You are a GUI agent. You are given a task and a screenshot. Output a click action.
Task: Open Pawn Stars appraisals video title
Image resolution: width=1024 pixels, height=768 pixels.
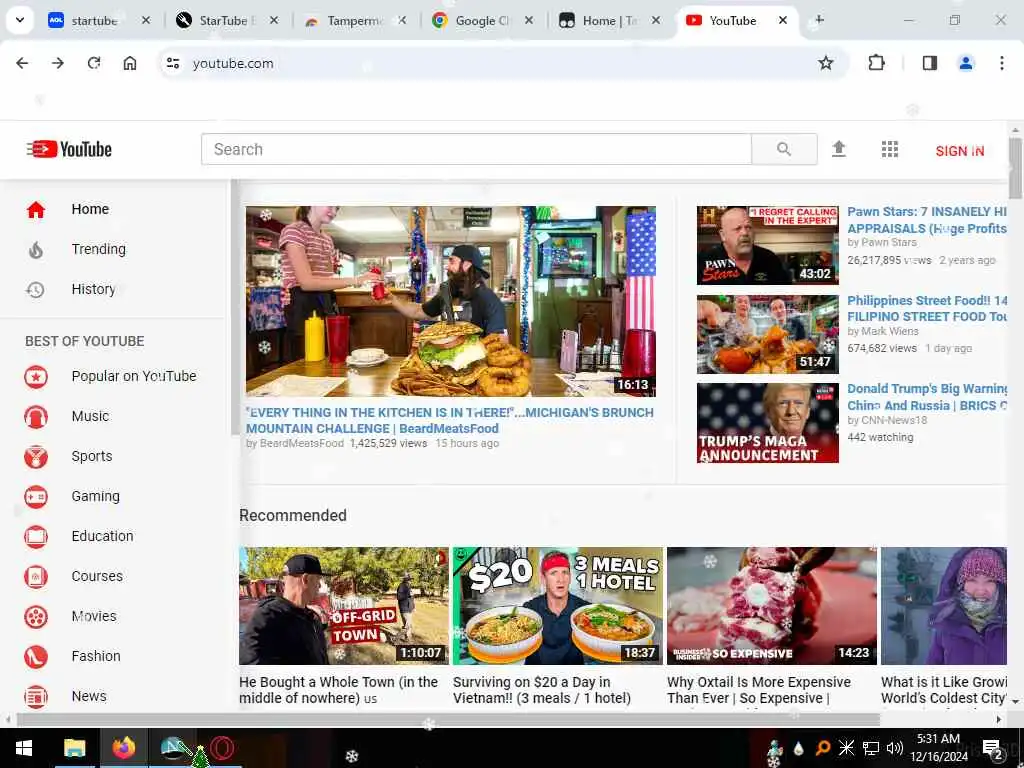point(927,220)
